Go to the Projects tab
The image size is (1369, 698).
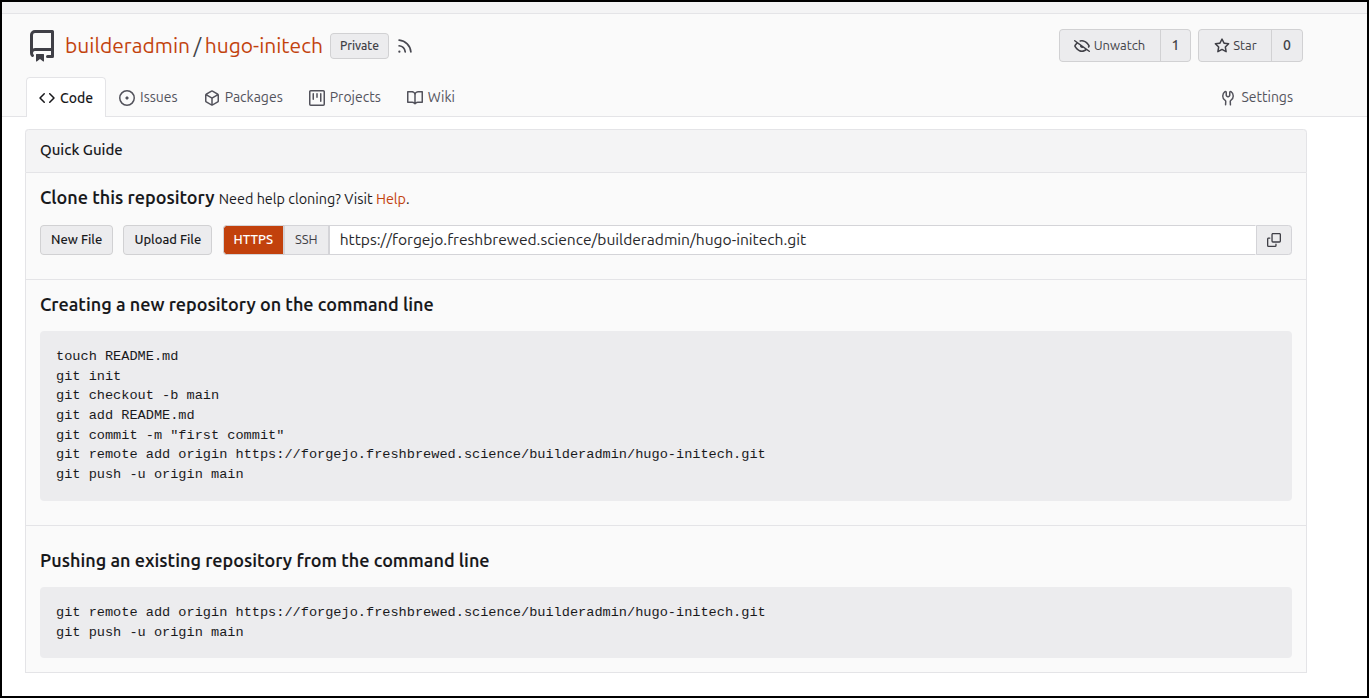345,97
